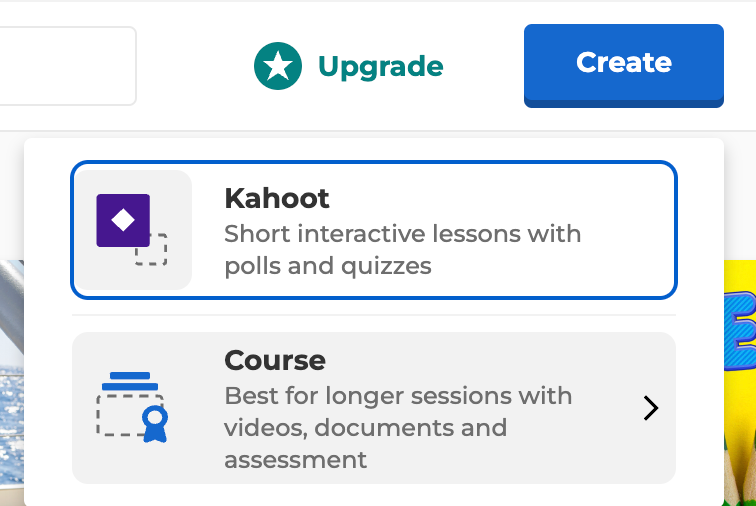Click the Course certificate icon
756x506 pixels.
coord(132,407)
